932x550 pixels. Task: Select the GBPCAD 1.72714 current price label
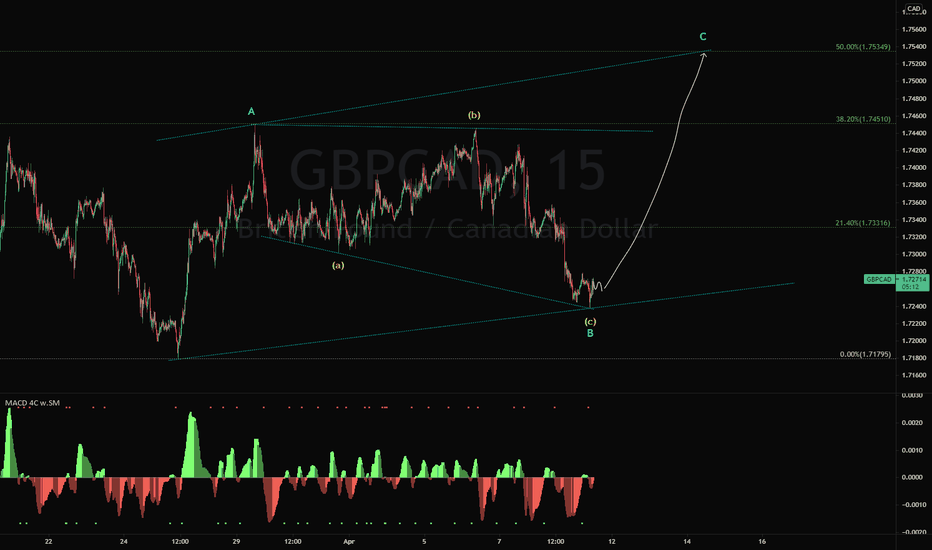tap(896, 282)
